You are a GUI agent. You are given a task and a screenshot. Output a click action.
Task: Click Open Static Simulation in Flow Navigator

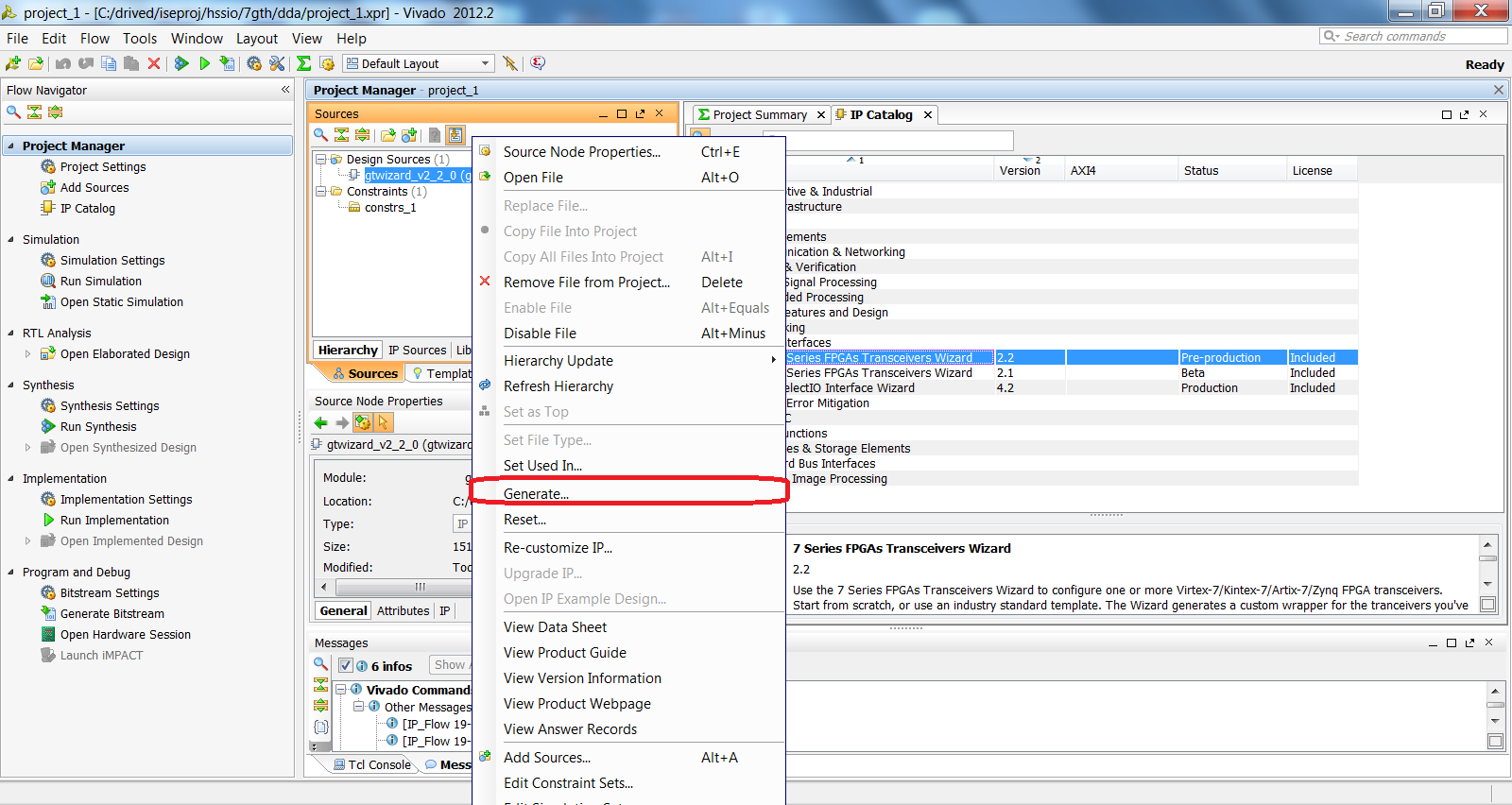(x=122, y=301)
